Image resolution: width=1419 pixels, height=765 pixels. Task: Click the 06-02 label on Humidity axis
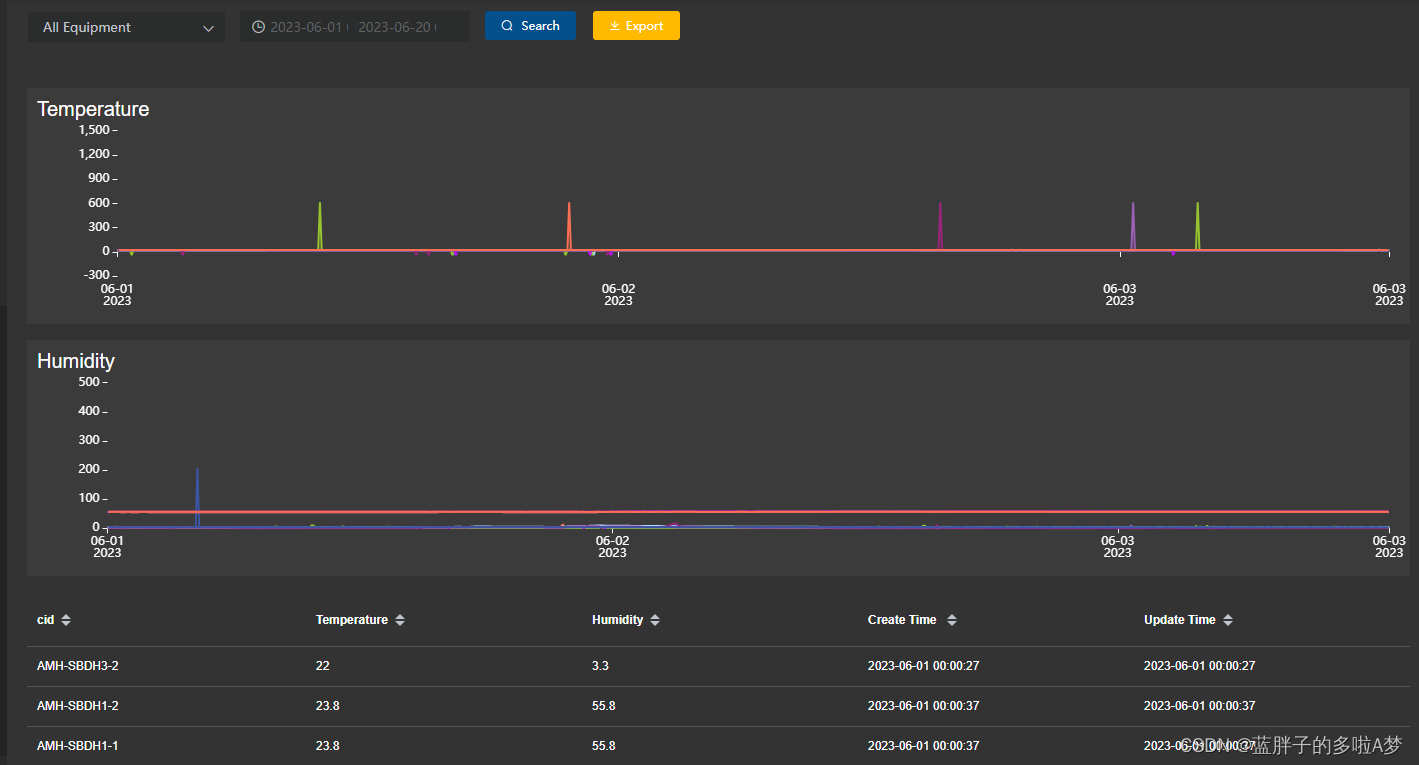(612, 546)
